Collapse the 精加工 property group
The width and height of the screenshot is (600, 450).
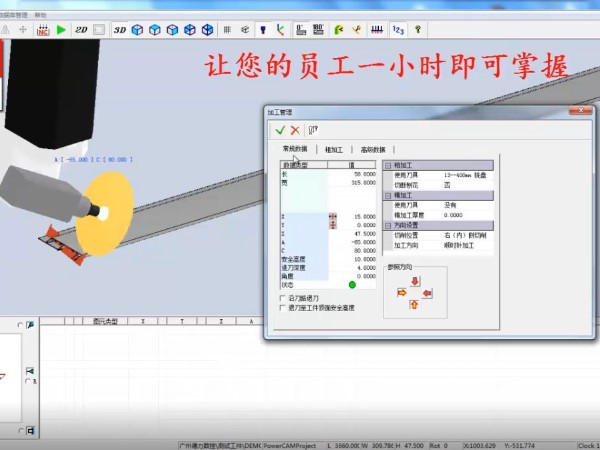coord(389,195)
